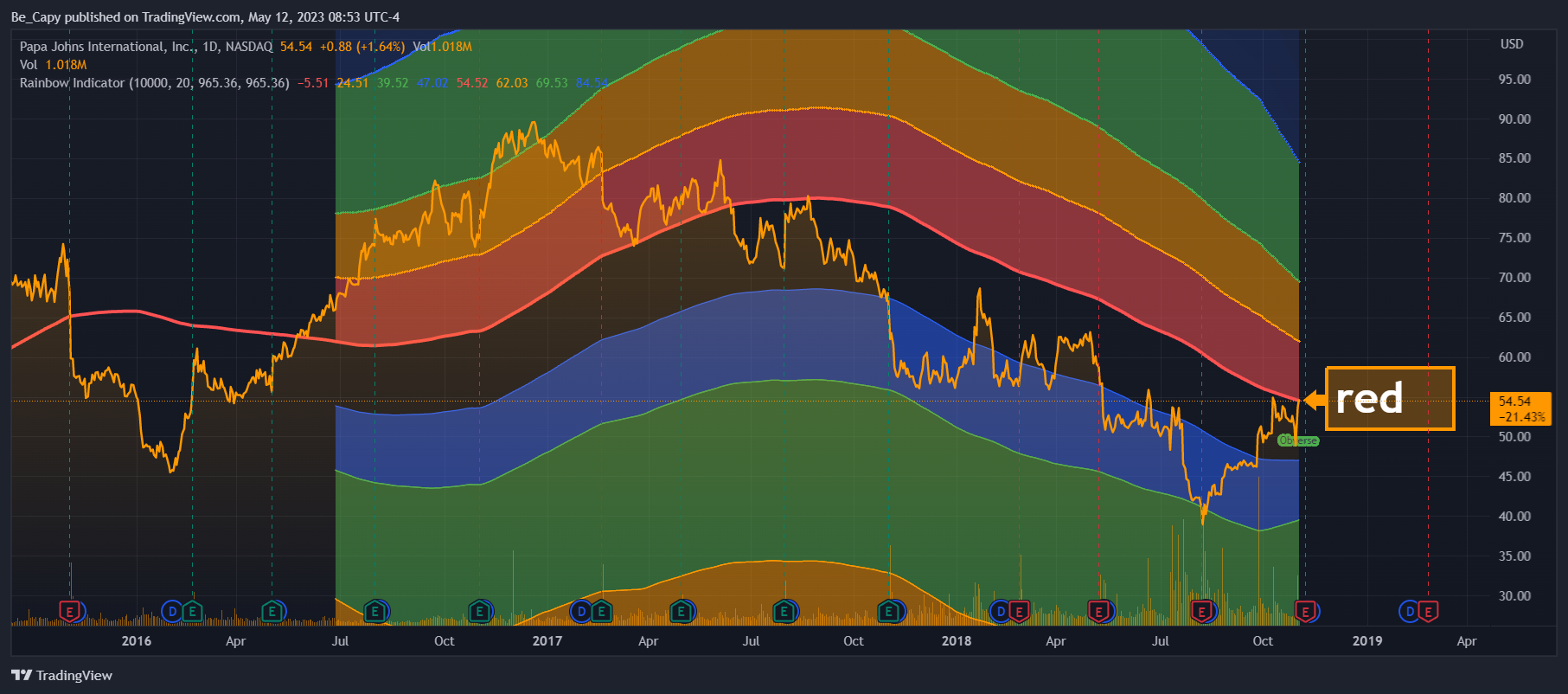Image resolution: width=1568 pixels, height=694 pixels.
Task: Click the 60.00 price axis label
Action: tap(1514, 357)
